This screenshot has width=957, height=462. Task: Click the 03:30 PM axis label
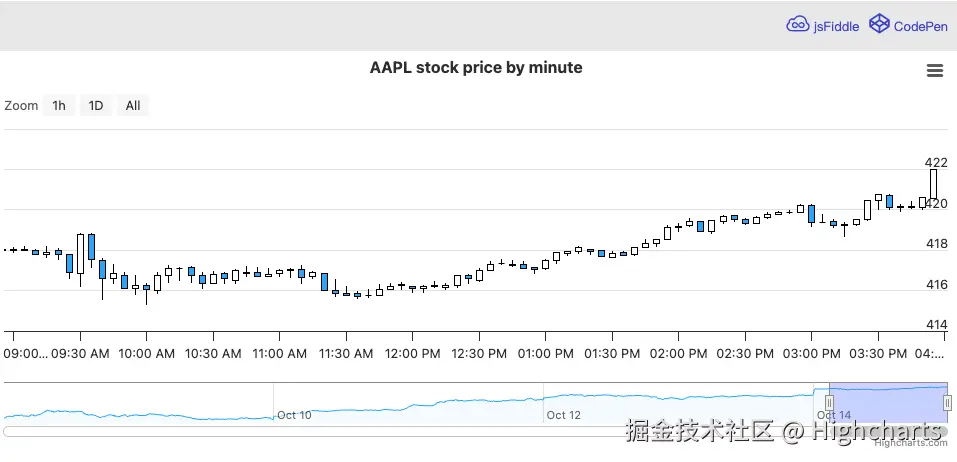878,353
